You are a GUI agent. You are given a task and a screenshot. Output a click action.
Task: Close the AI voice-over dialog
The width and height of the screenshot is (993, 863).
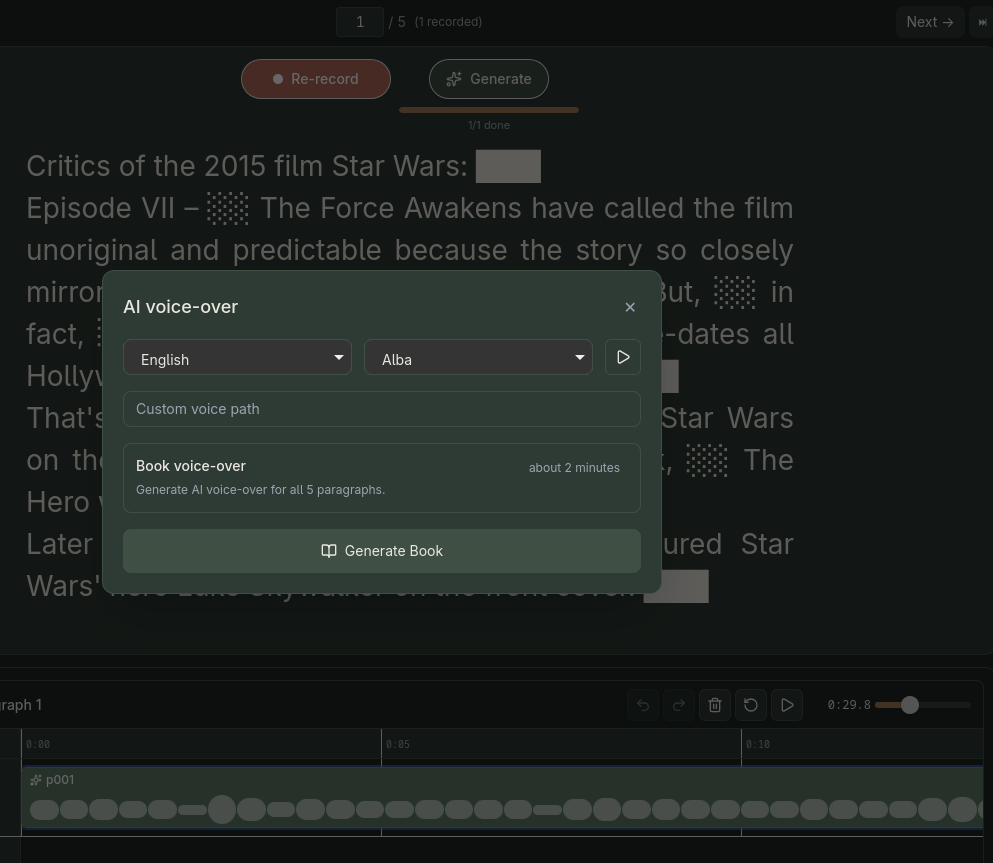click(x=629, y=307)
